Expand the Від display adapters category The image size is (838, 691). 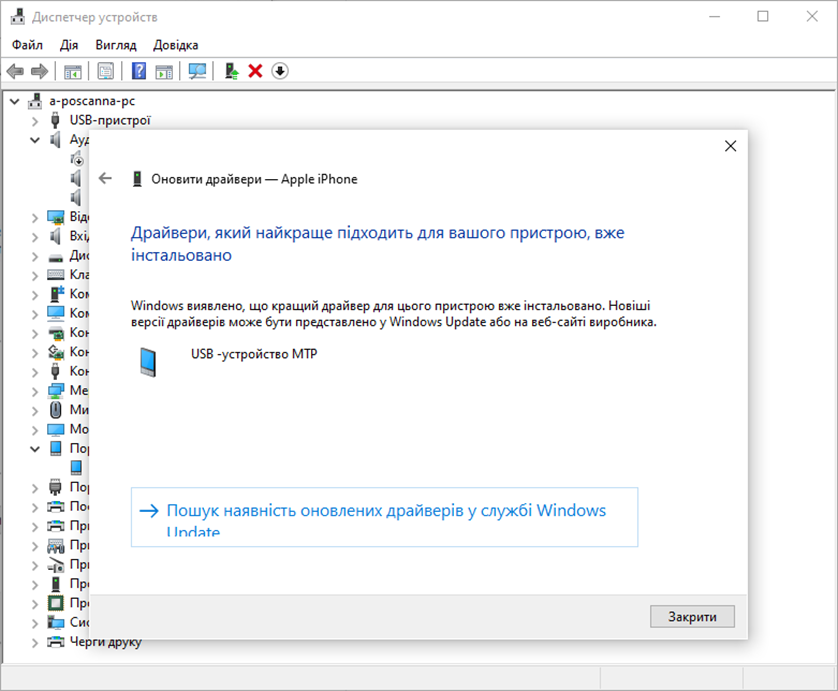35,218
